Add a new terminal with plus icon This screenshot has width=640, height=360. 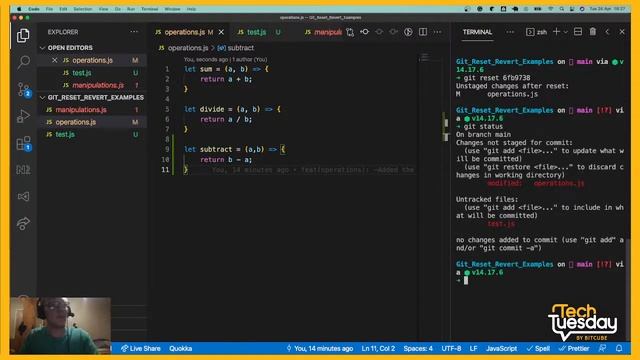click(x=556, y=32)
